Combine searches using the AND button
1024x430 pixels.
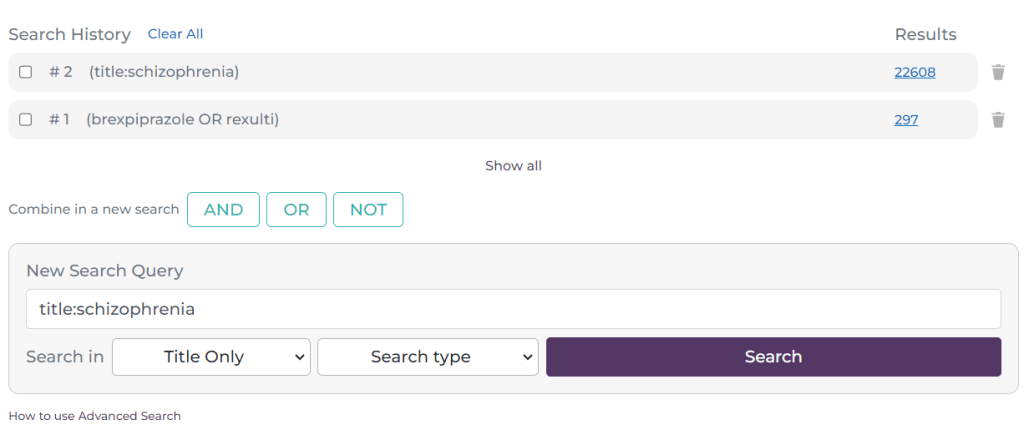(x=223, y=210)
